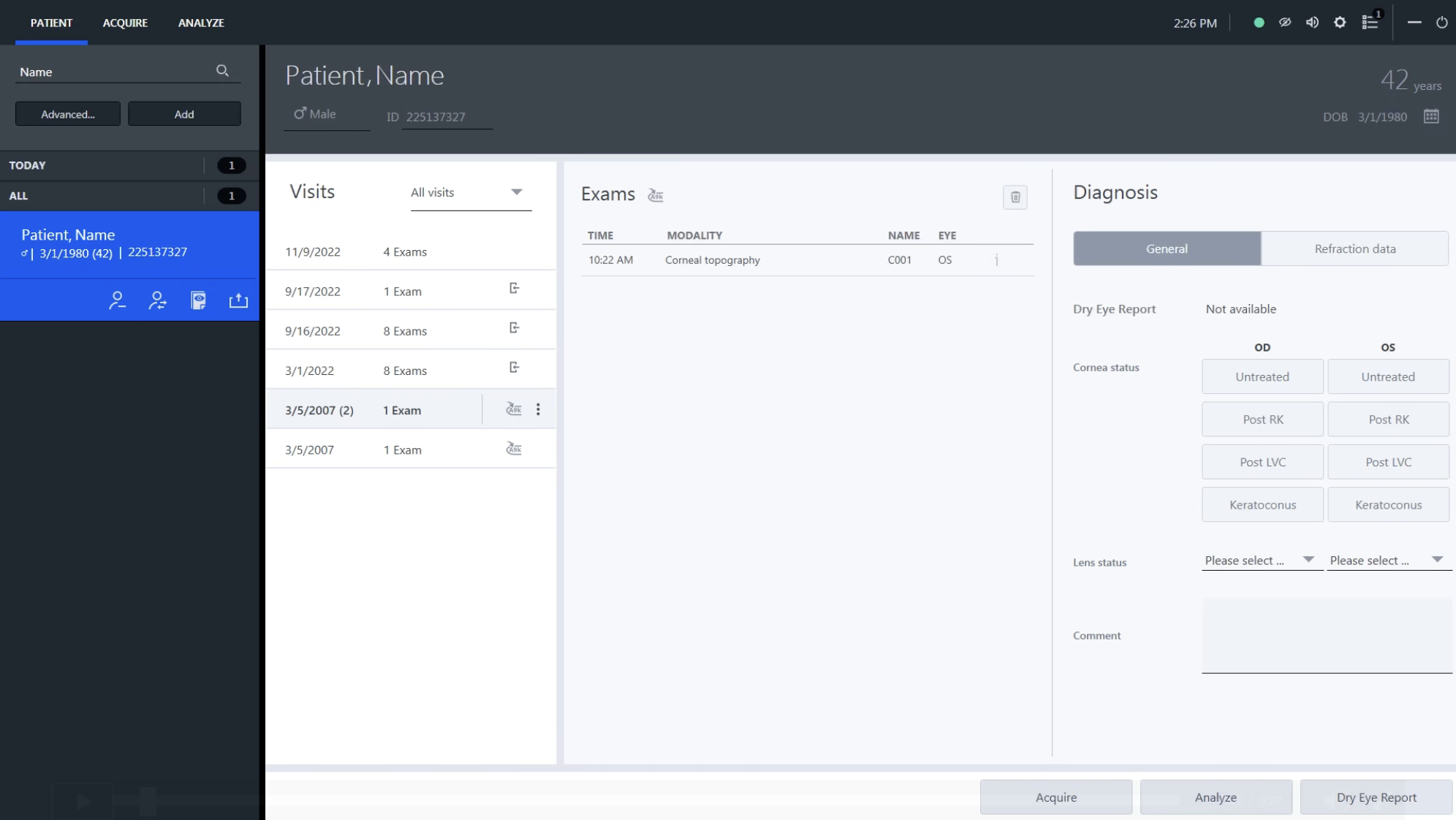Viewport: 1456px width, 820px height.
Task: Click the Exams trash delete icon
Action: (x=1015, y=197)
